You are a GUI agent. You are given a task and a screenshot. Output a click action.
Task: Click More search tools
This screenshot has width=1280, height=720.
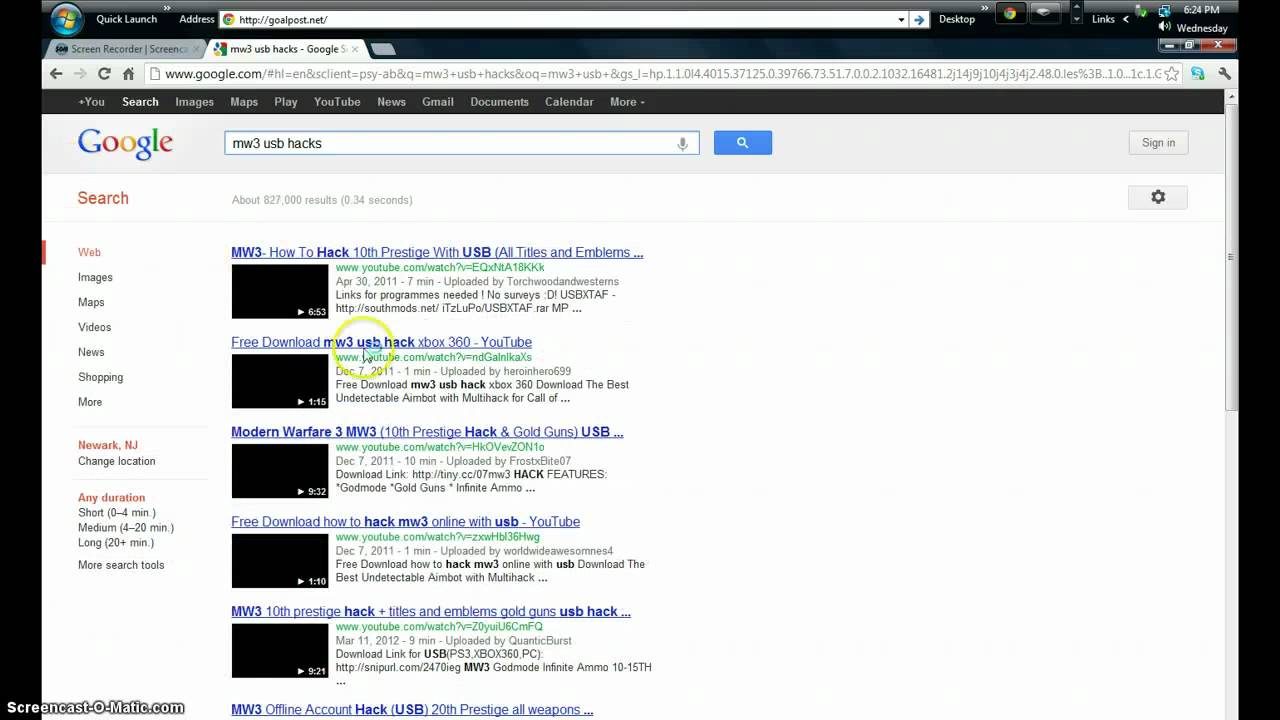pos(121,565)
